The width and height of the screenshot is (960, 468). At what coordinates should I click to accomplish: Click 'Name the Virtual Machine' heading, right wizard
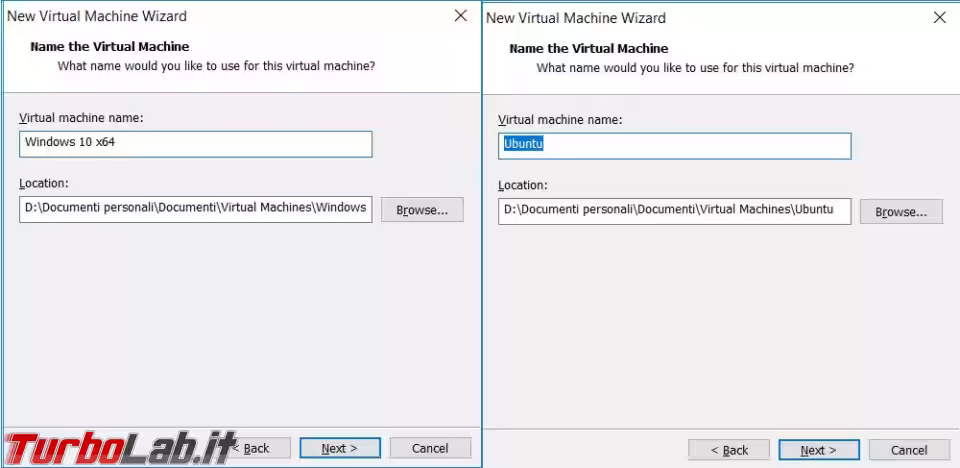(x=588, y=48)
